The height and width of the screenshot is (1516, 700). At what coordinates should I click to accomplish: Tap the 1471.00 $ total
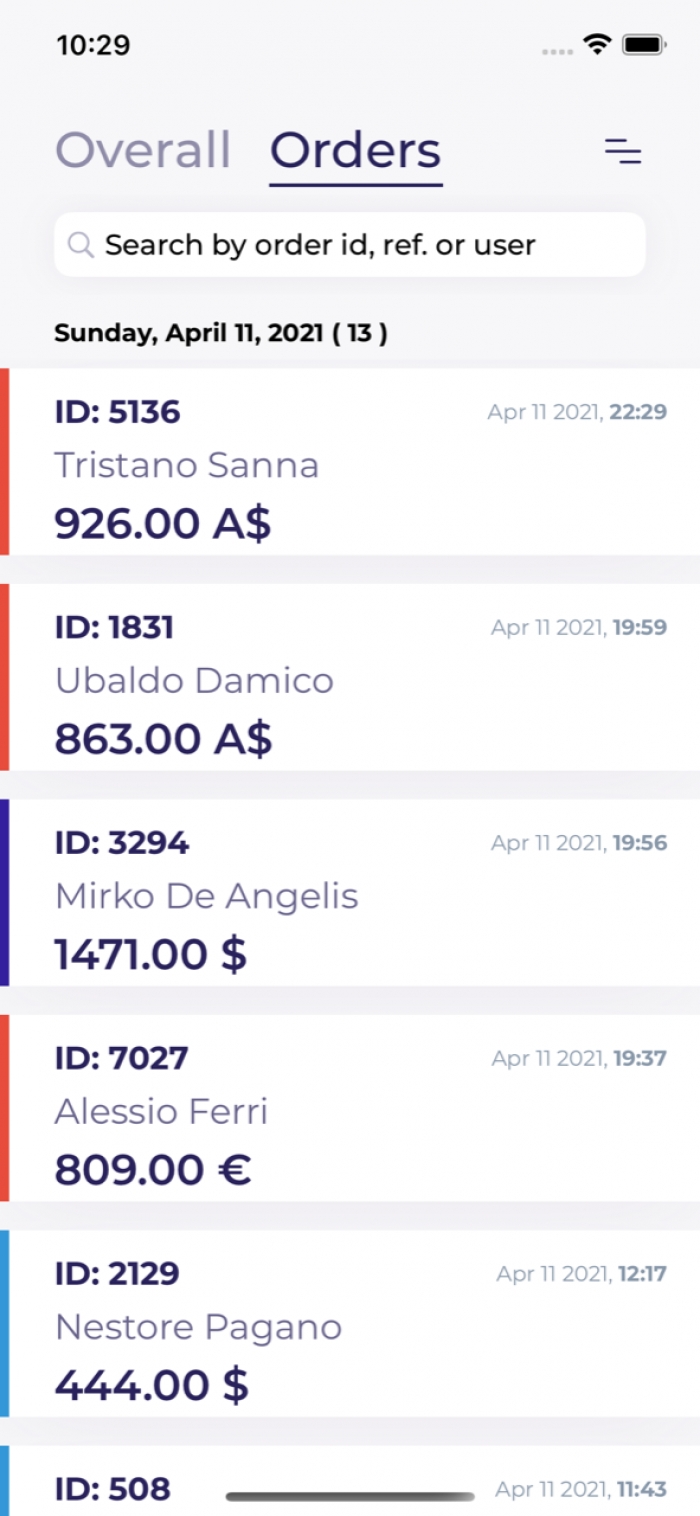[x=150, y=954]
